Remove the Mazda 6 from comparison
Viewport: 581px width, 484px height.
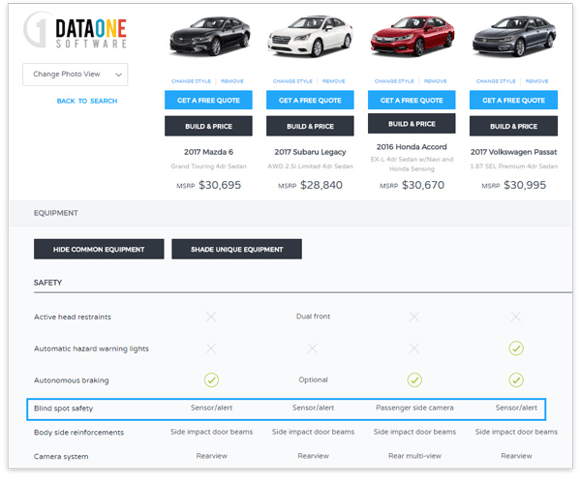coord(232,81)
